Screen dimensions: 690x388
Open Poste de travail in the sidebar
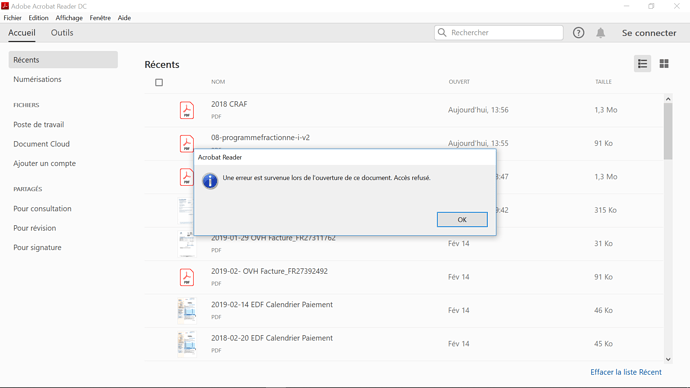(x=39, y=124)
